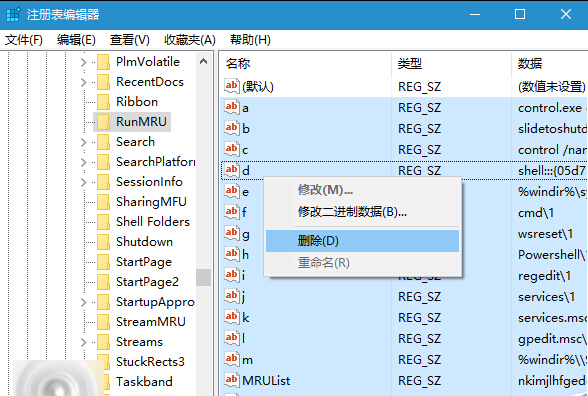Click the wsreset\1 data cell
The width and height of the screenshot is (588, 396).
pyautogui.click(x=545, y=234)
